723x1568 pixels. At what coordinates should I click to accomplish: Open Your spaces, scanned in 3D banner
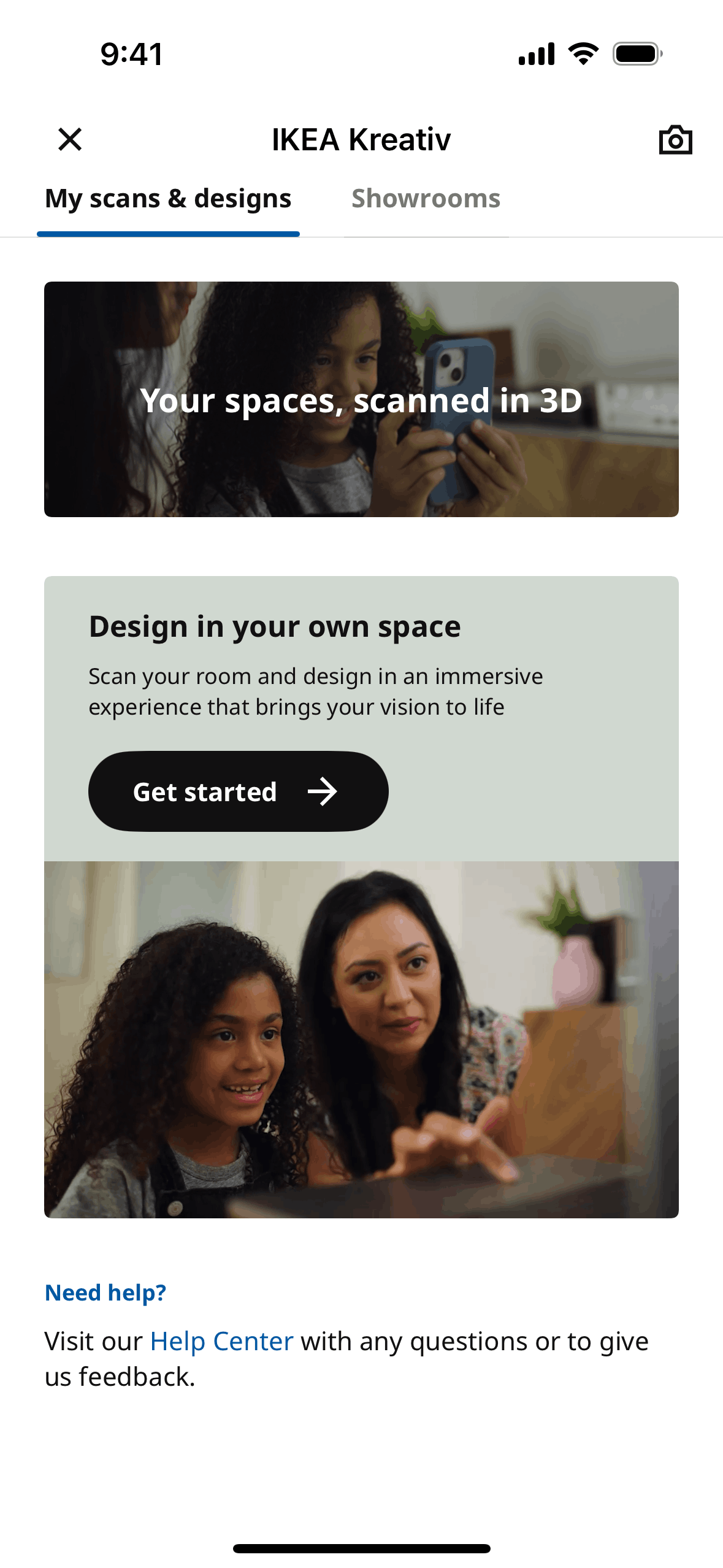361,399
